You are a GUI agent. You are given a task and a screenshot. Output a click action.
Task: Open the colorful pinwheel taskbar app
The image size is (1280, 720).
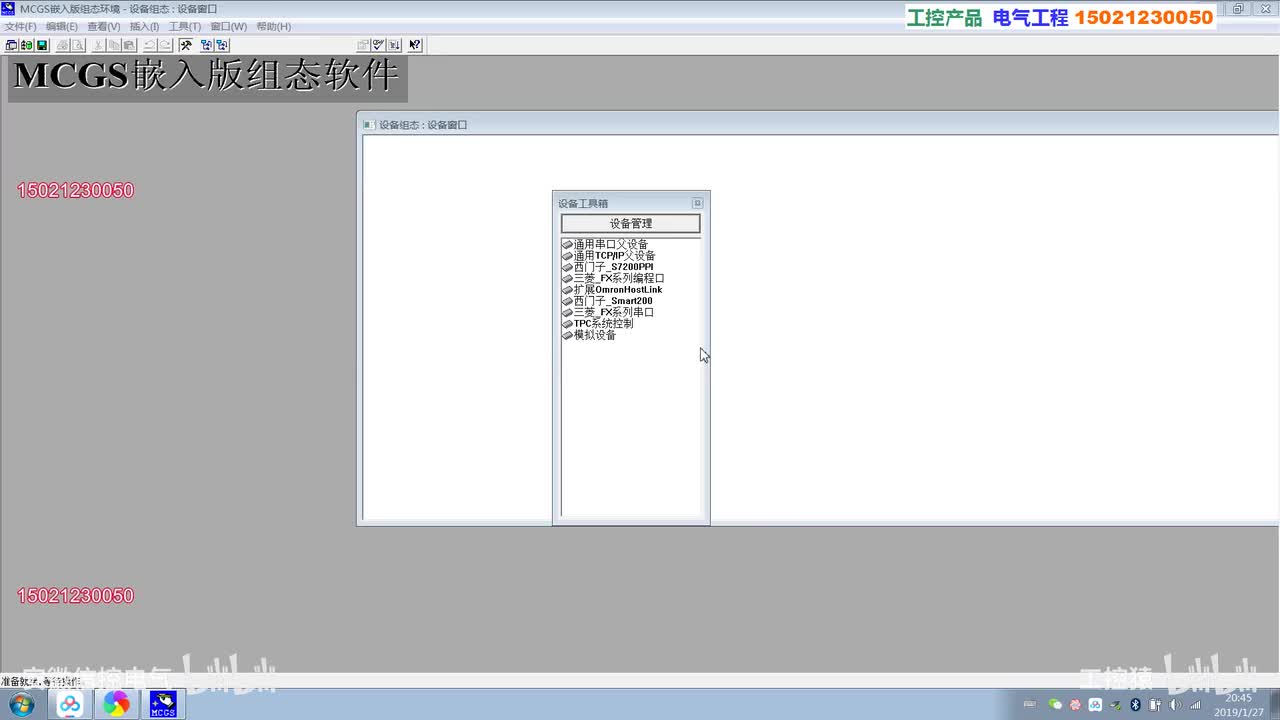(x=116, y=705)
